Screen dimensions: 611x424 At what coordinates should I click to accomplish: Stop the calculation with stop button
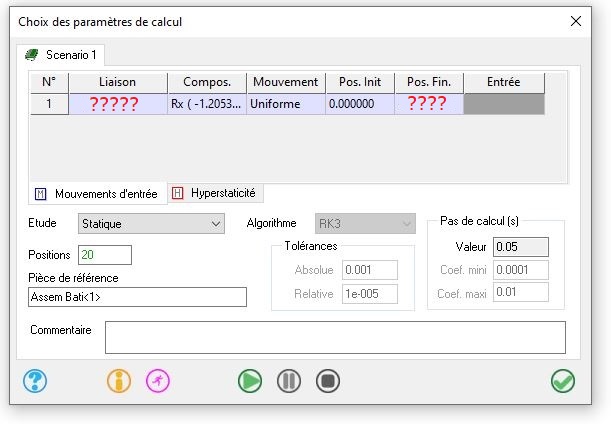(x=328, y=381)
